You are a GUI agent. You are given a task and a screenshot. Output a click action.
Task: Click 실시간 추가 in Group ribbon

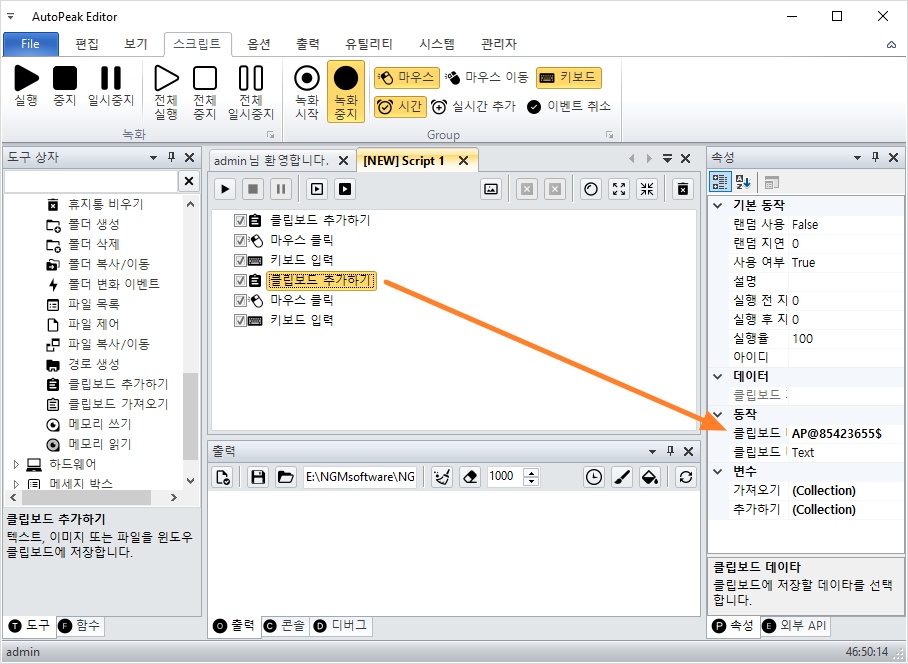point(473,107)
